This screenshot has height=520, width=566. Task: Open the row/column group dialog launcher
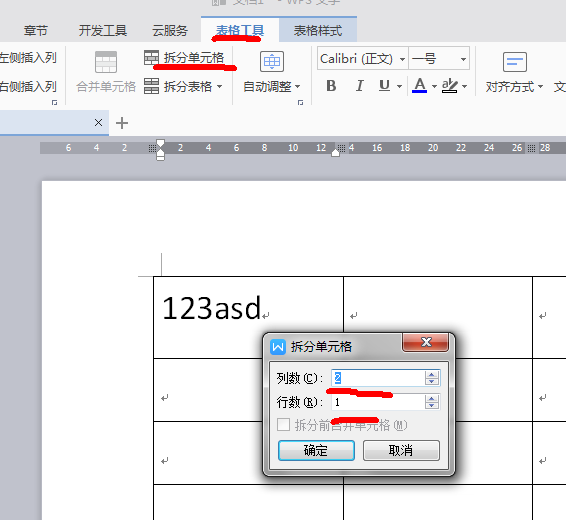55,102
